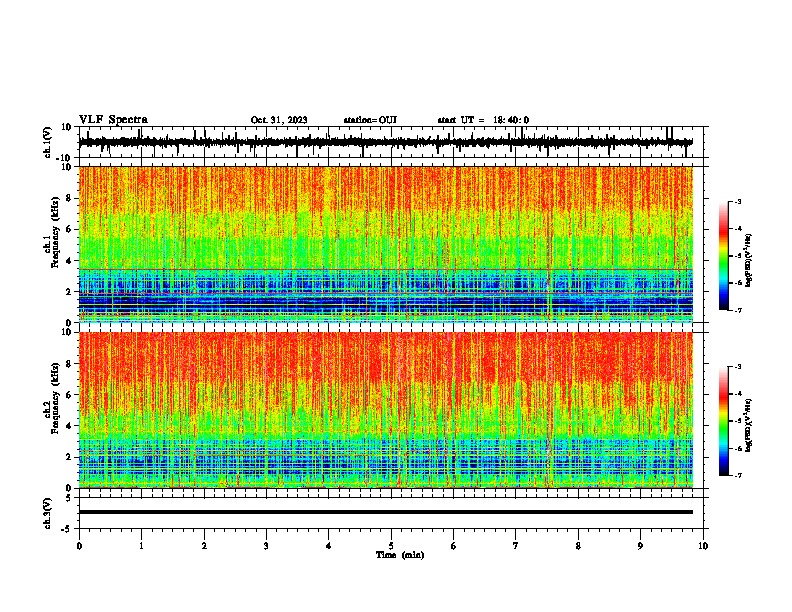792x612 pixels.
Task: Click the time axis tick label '9'
Action: coord(640,546)
